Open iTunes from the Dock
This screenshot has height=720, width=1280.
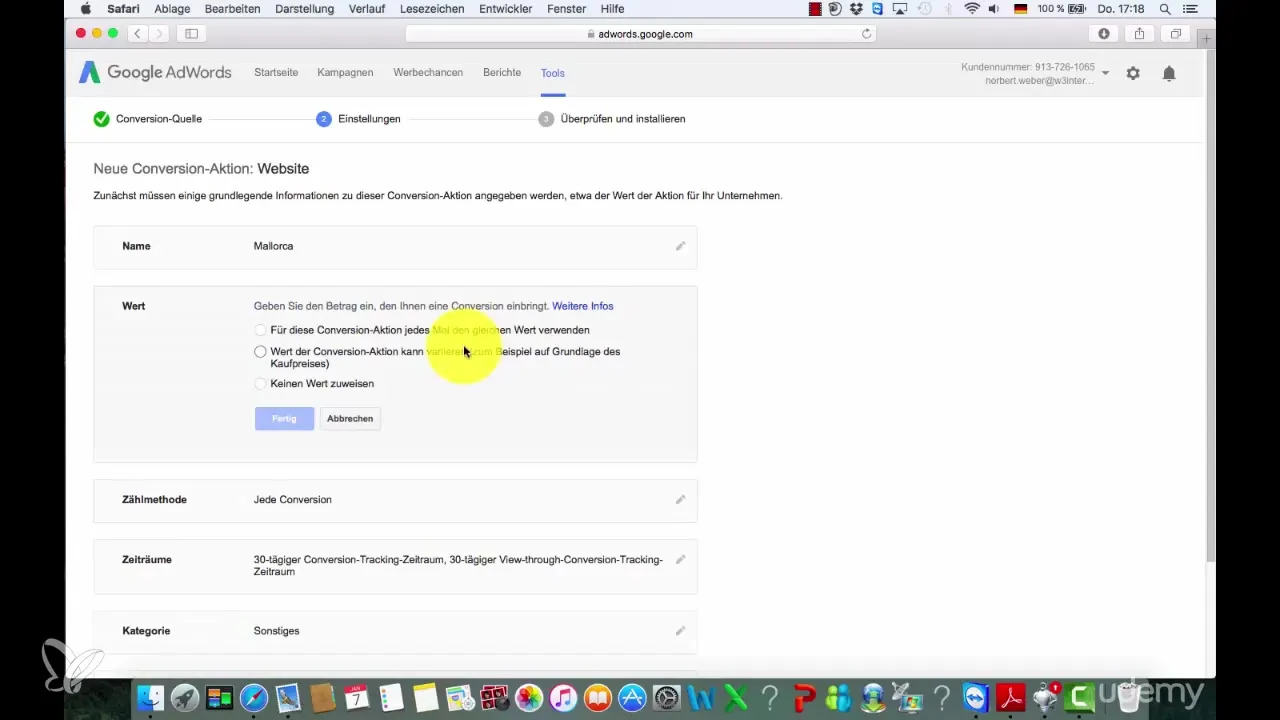coord(563,697)
